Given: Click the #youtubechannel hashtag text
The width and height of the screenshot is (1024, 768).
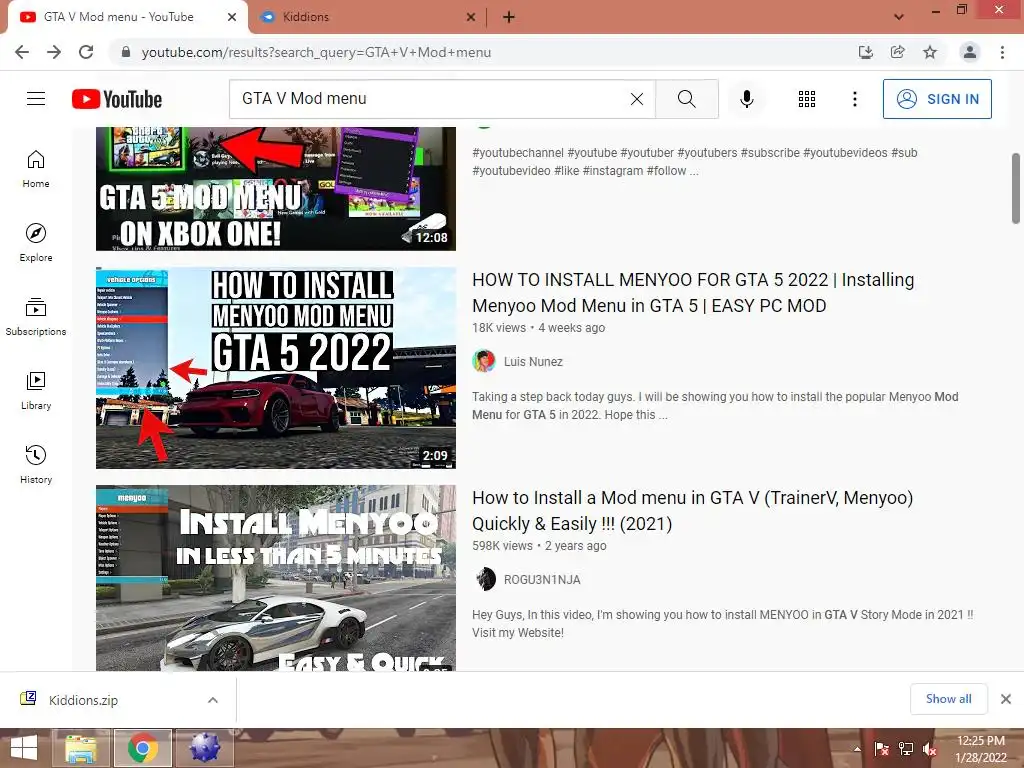Looking at the screenshot, I should [x=518, y=152].
